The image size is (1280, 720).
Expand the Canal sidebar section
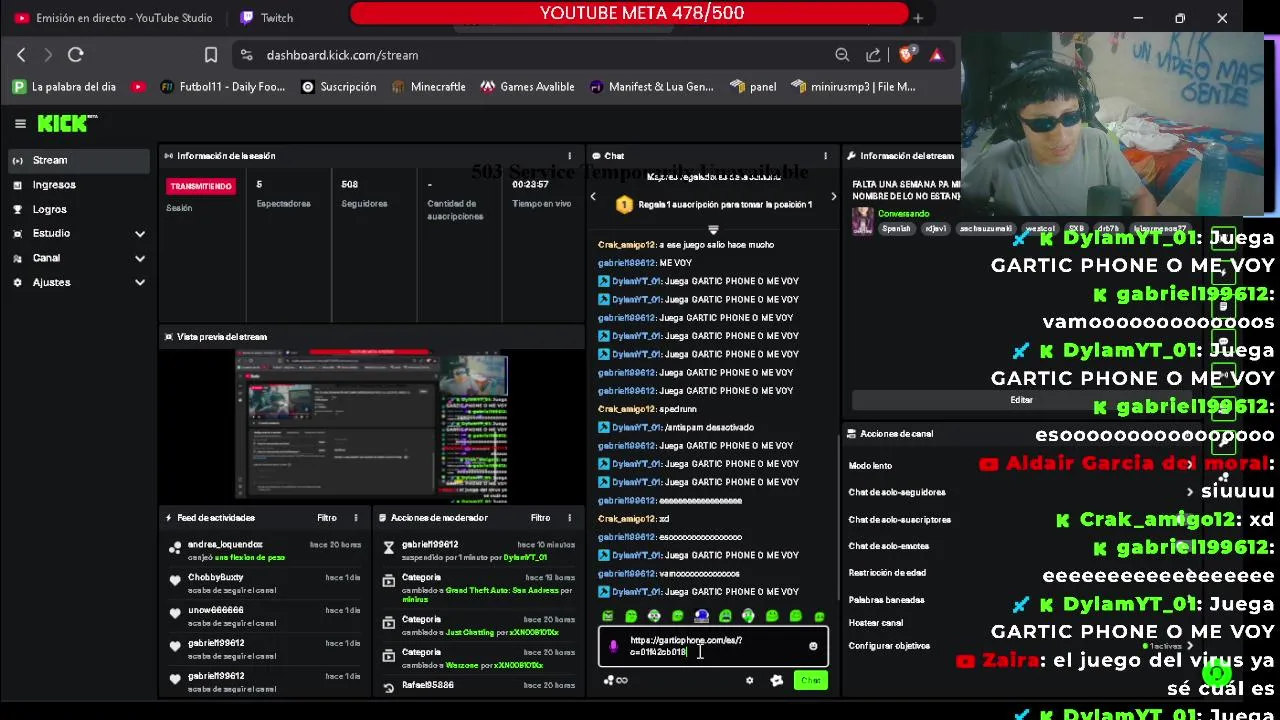78,258
